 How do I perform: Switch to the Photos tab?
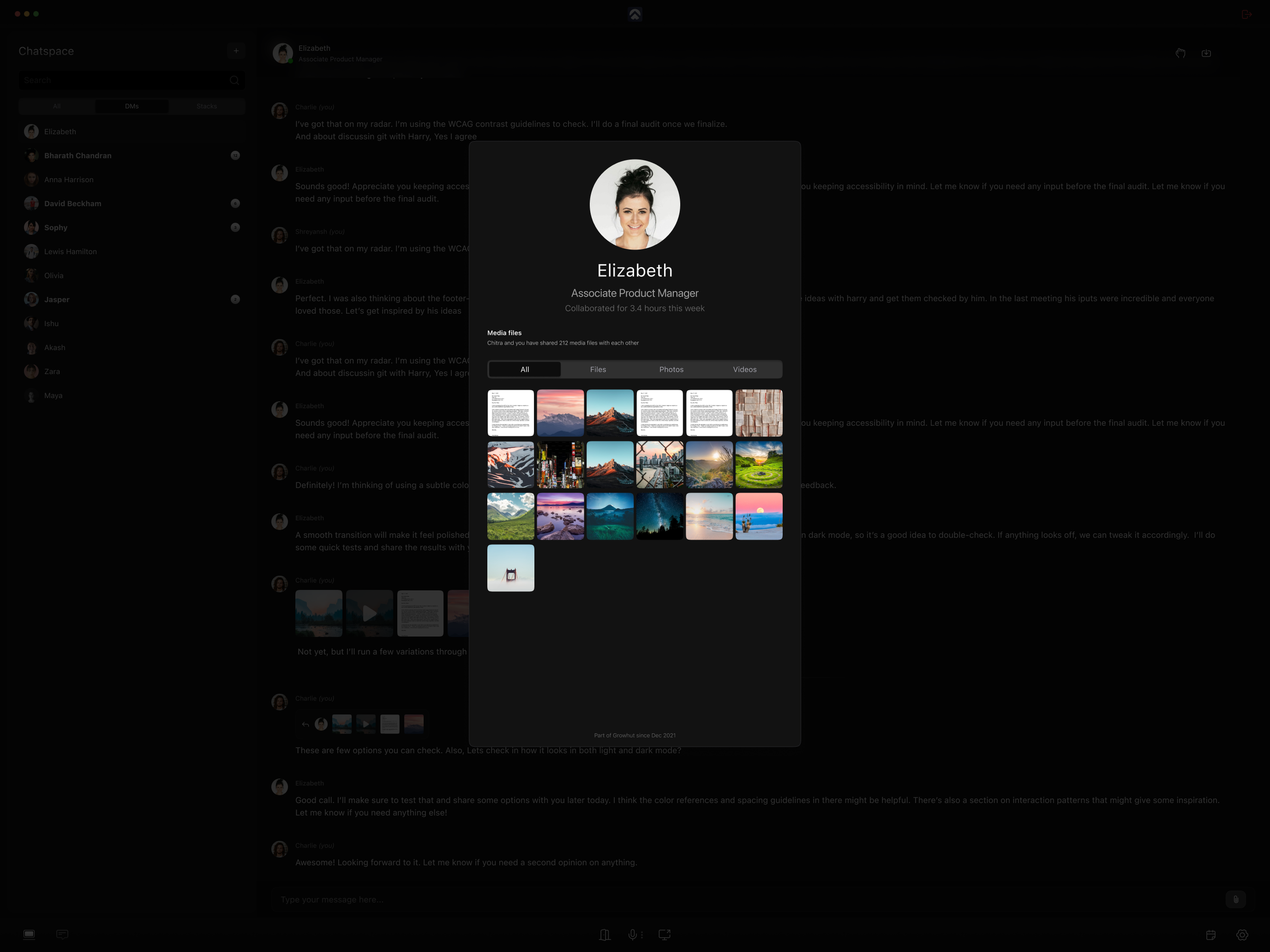672,369
